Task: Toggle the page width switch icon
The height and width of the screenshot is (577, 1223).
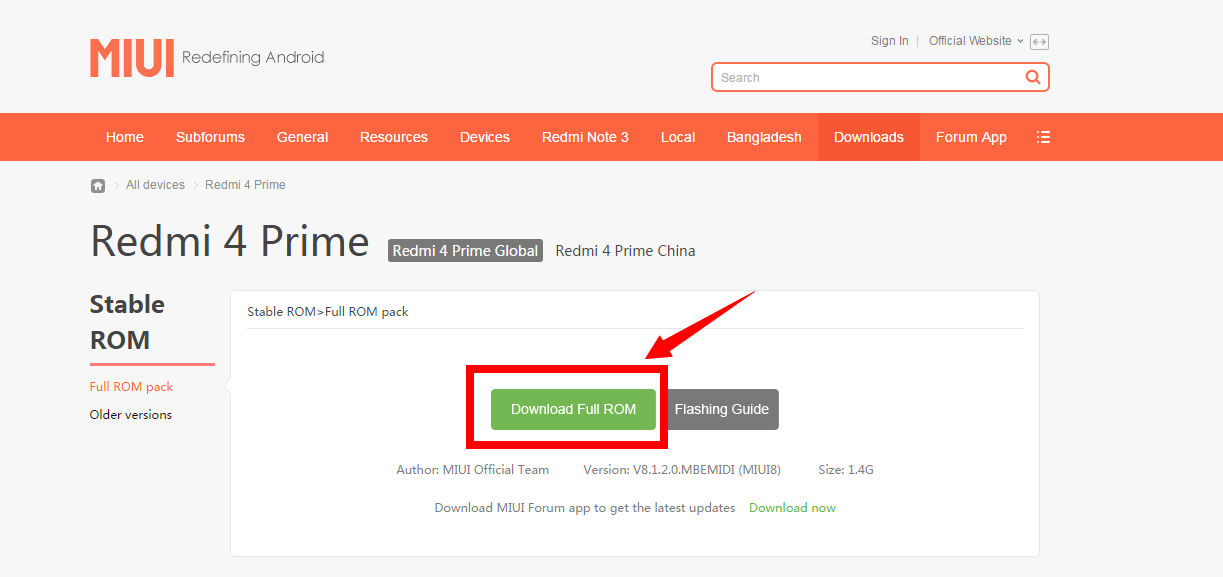Action: (1040, 42)
